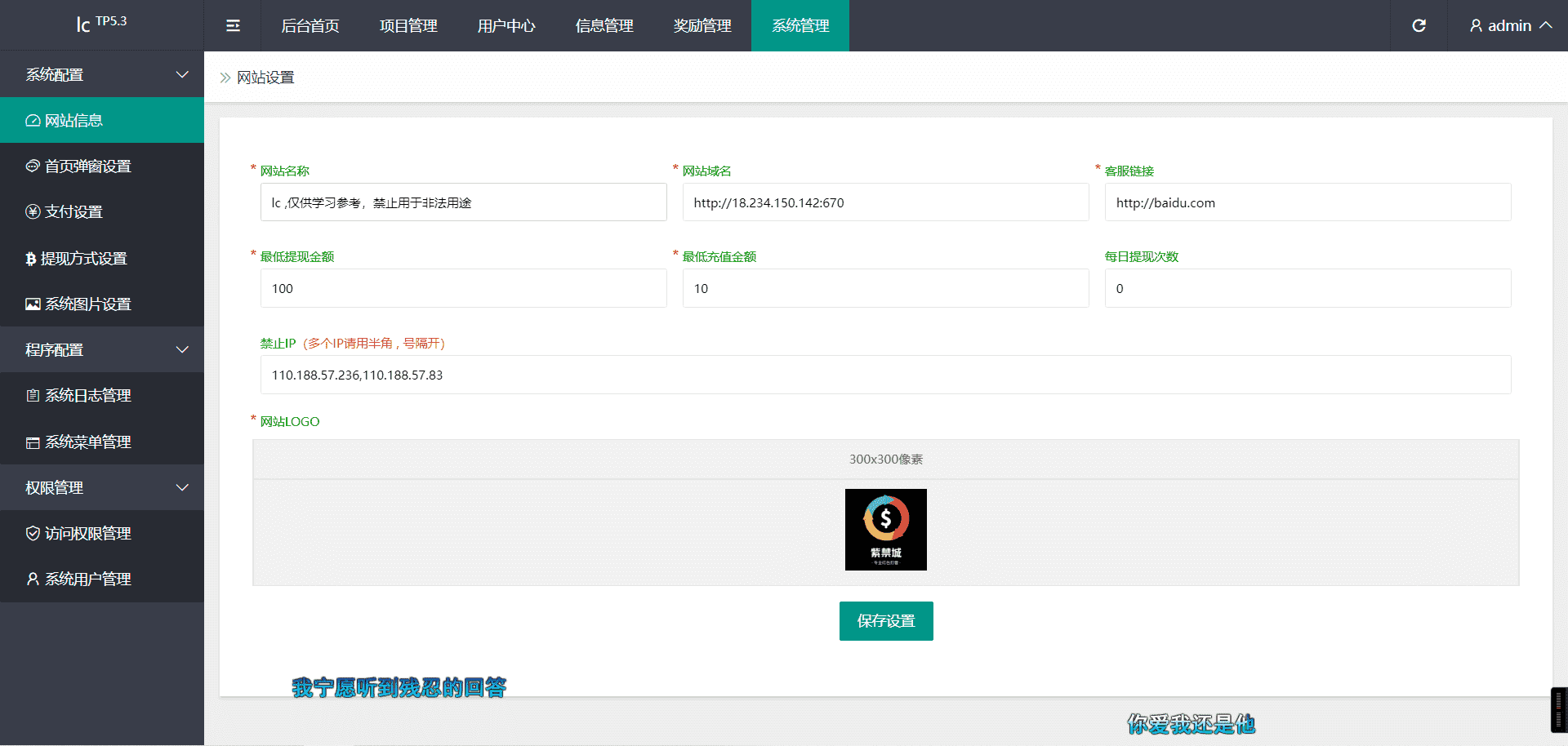Click the 提现方式设置 bitcoin icon
Image resolution: width=1568 pixels, height=746 pixels.
31,259
